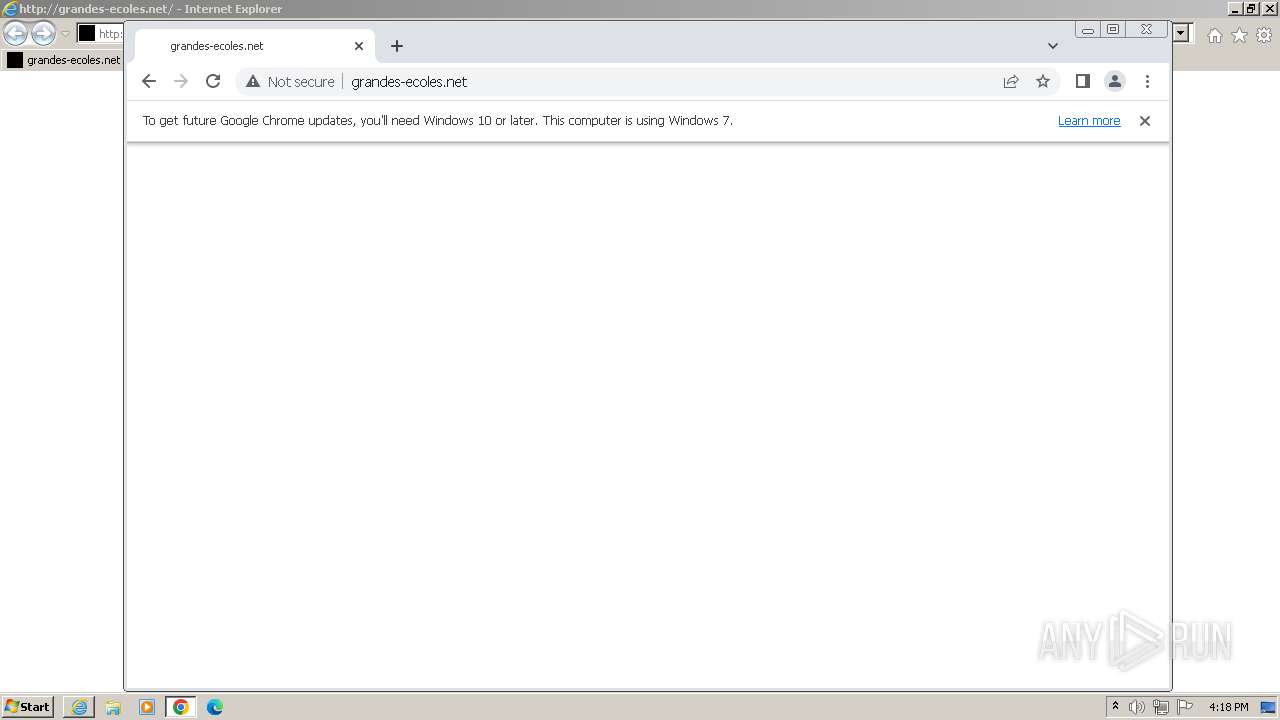Expand the Chrome tab search chevron
Screen dimensions: 1280x720
1053,46
